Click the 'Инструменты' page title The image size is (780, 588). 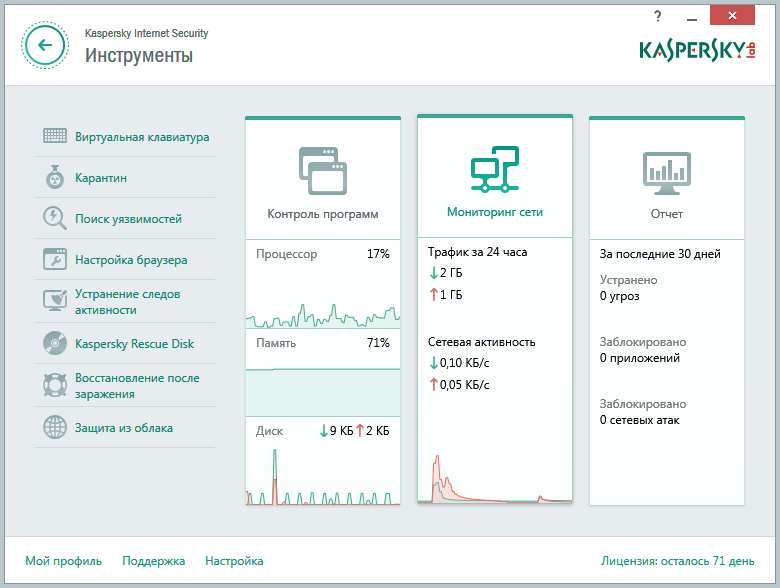tap(139, 55)
